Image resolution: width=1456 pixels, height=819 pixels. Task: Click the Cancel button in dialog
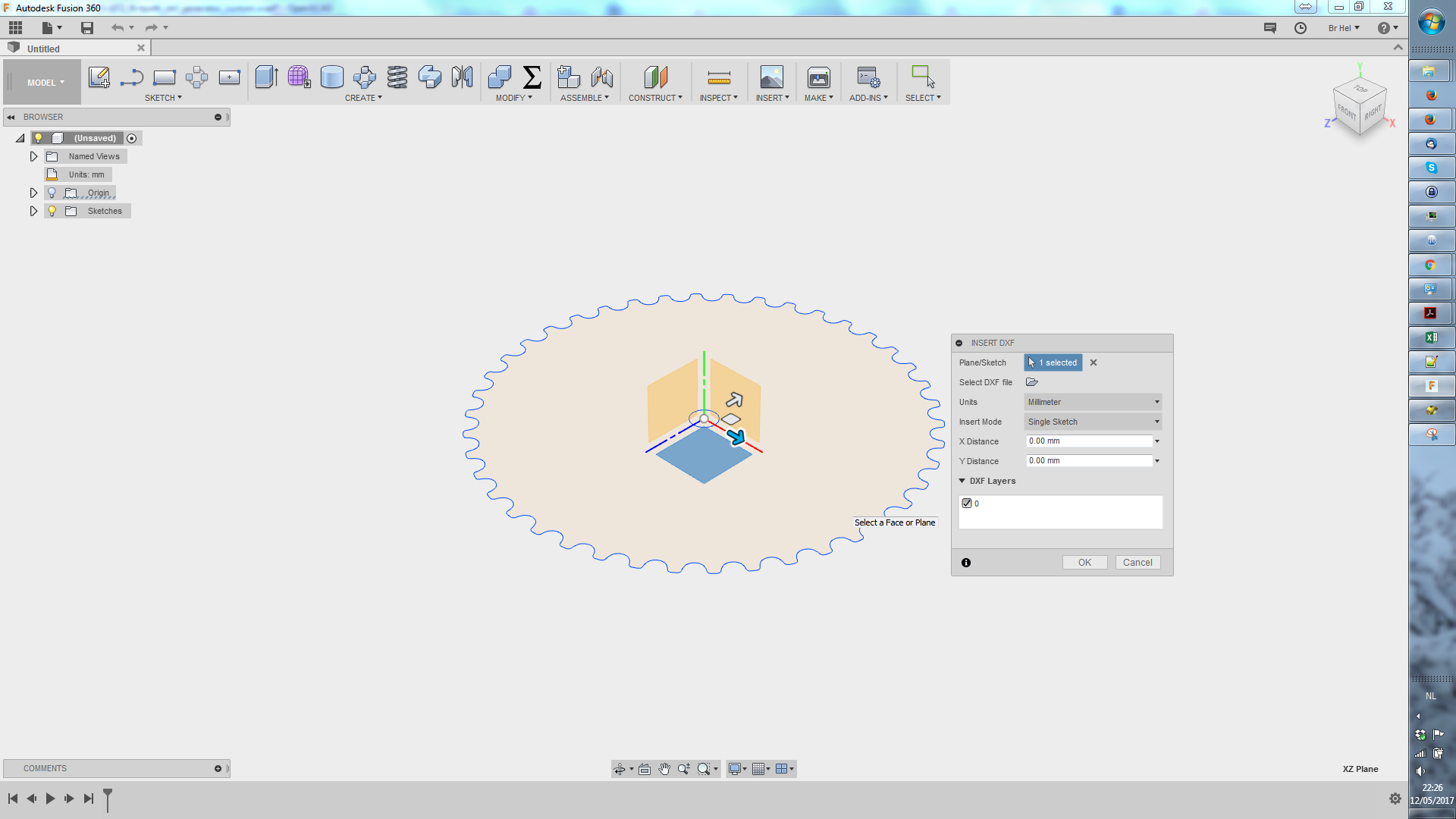(1137, 563)
